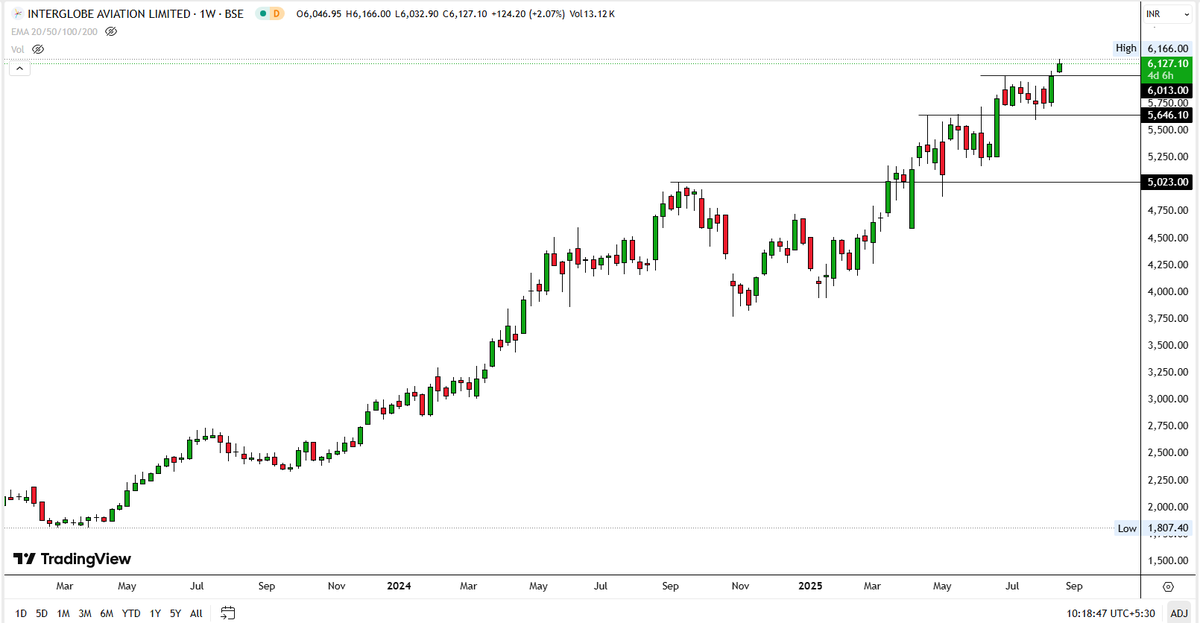This screenshot has height=623, width=1200.
Task: Open the Go to date calendar icon
Action: (x=227, y=612)
